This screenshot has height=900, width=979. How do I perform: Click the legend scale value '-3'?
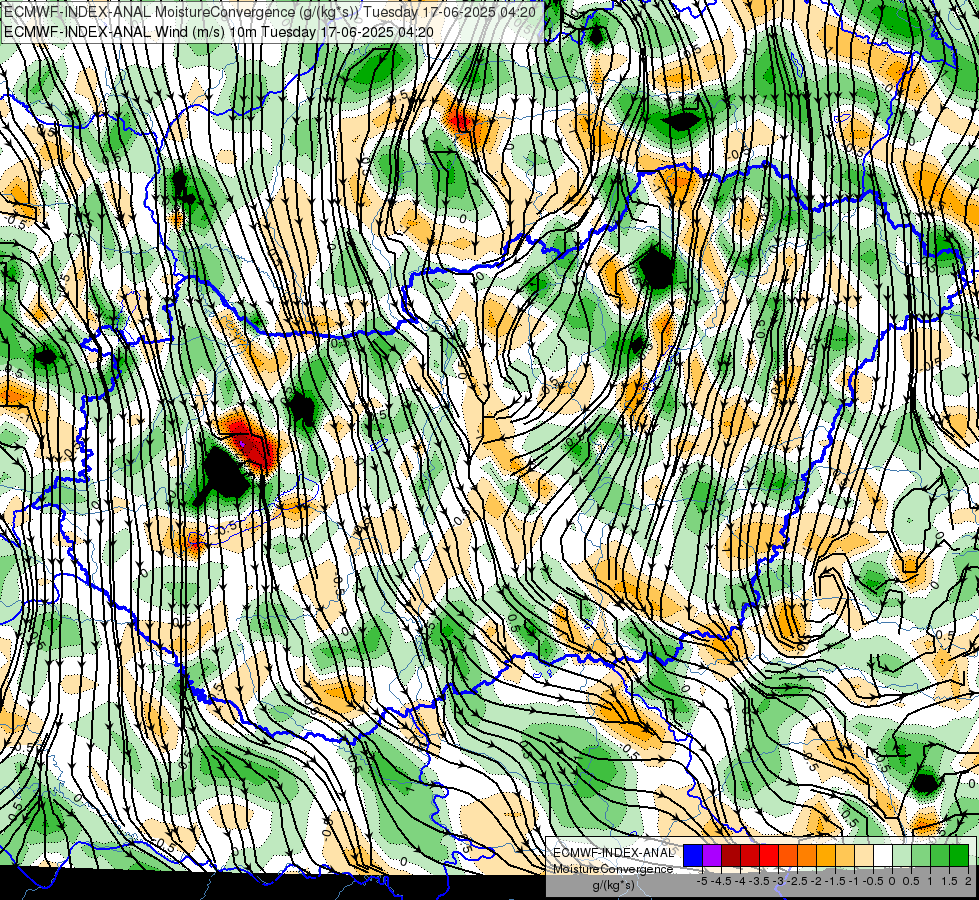(779, 881)
